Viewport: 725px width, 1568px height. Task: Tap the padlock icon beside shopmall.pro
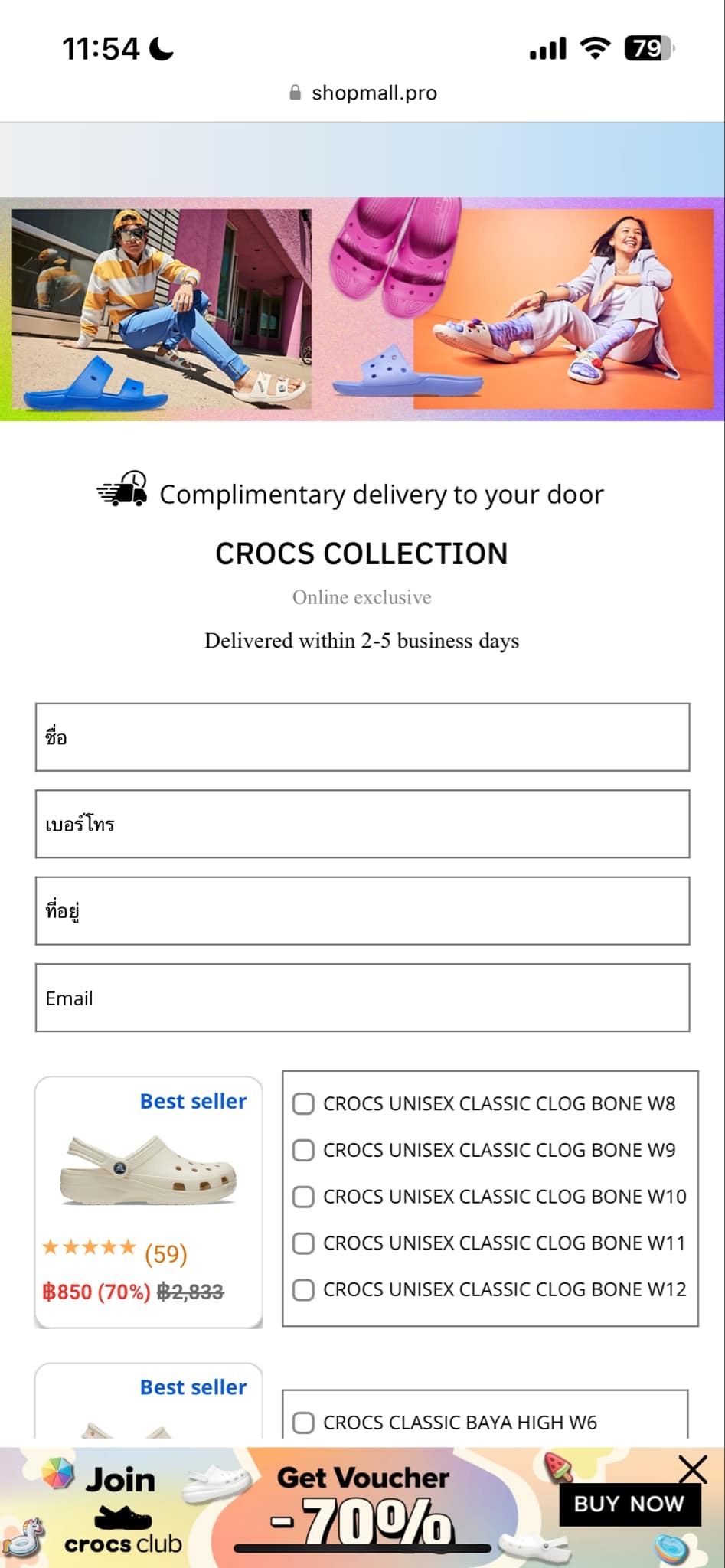(x=295, y=93)
